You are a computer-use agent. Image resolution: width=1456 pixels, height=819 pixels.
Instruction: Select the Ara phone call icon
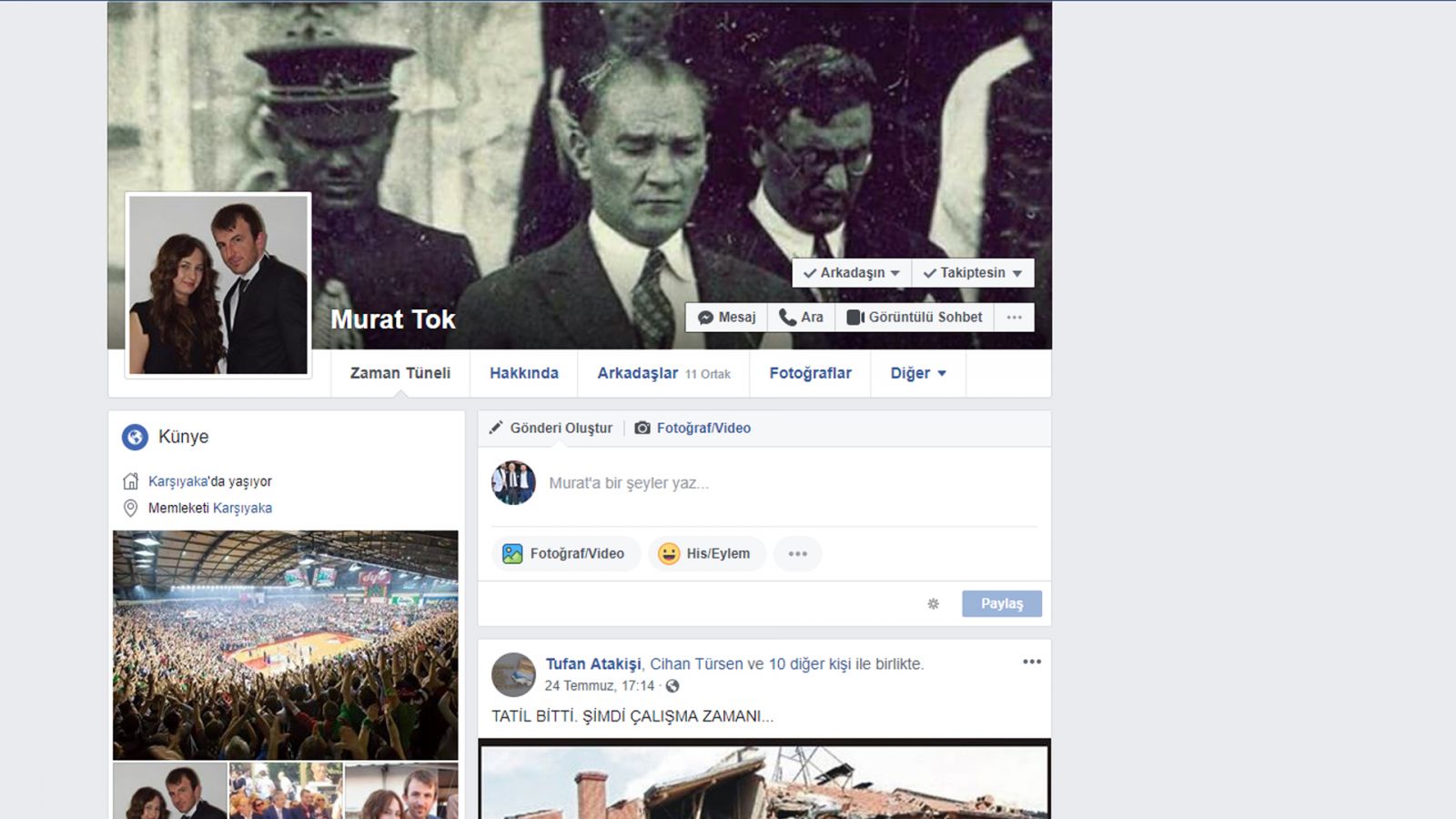click(786, 317)
